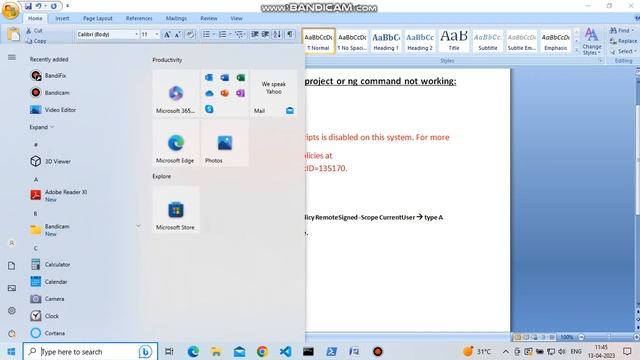Open Microsoft 365 tile
The height and width of the screenshot is (360, 640).
[176, 93]
